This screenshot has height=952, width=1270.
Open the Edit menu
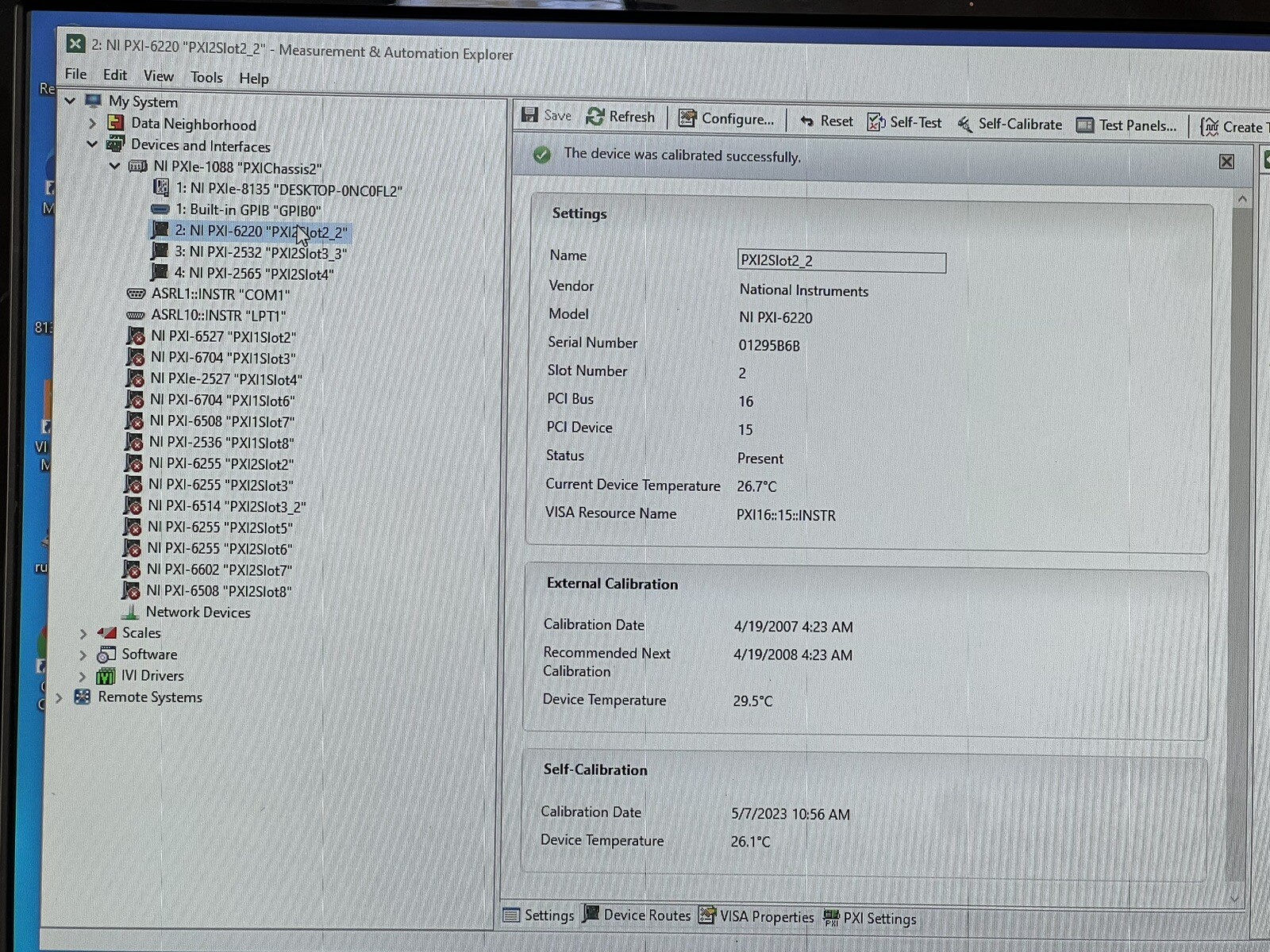115,75
